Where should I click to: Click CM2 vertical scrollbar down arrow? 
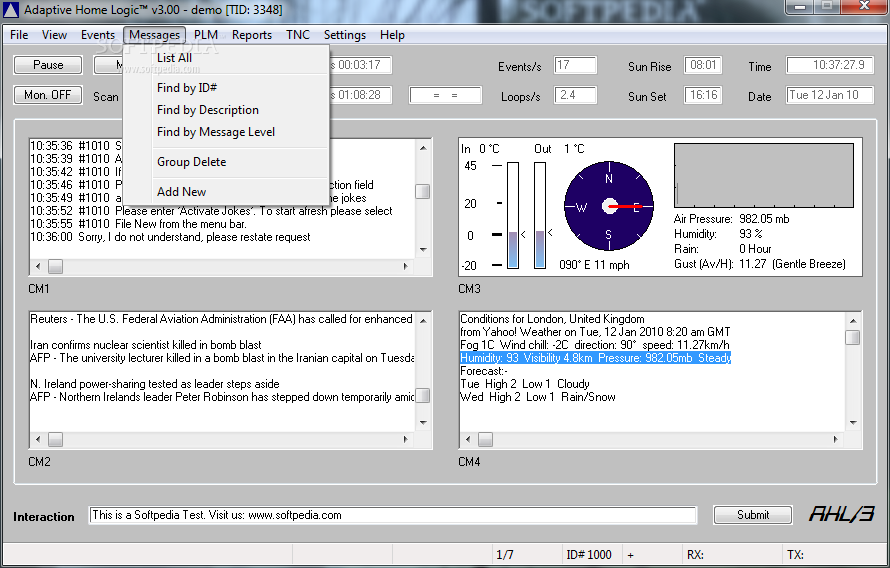423,423
